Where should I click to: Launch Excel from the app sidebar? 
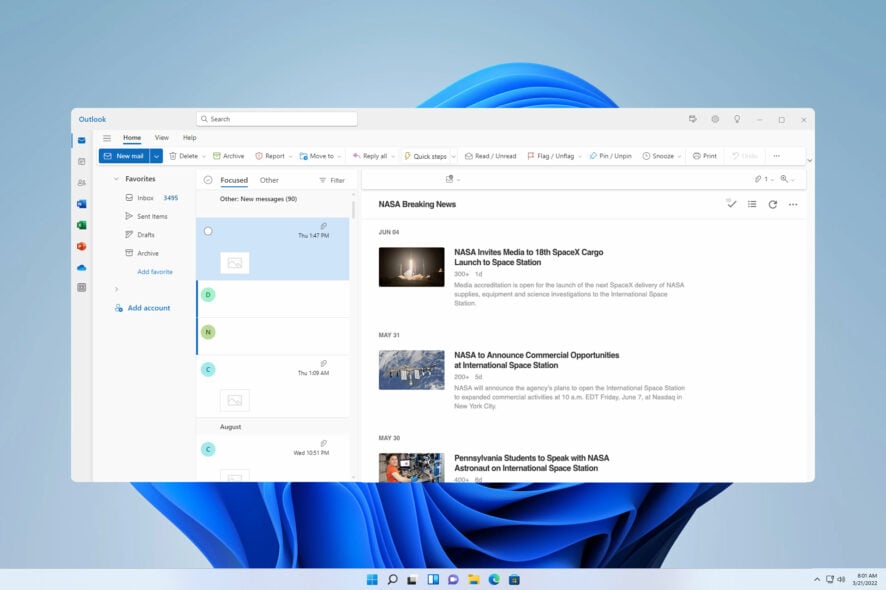[82, 224]
